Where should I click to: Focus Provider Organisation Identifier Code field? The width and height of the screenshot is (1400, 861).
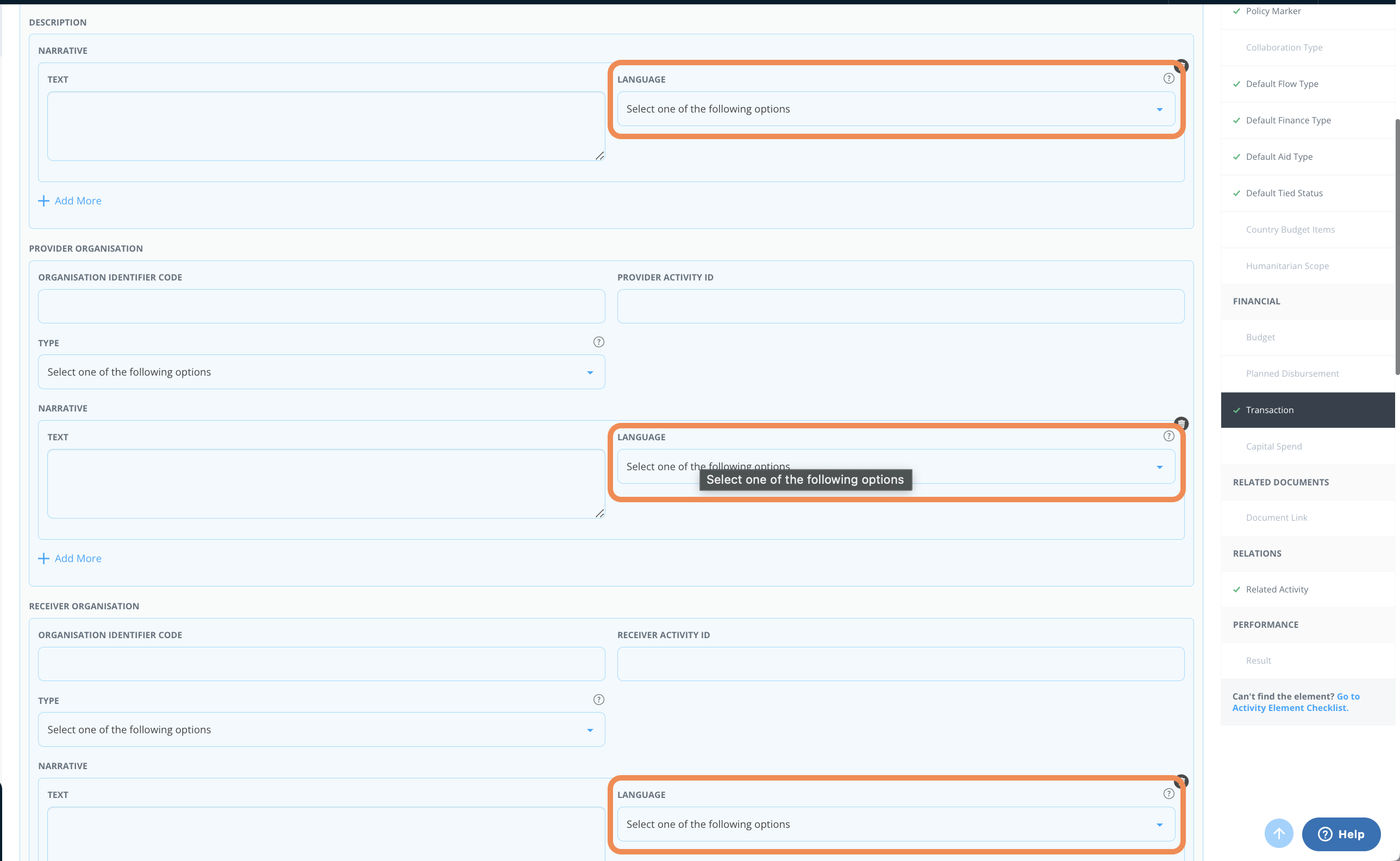(x=321, y=307)
